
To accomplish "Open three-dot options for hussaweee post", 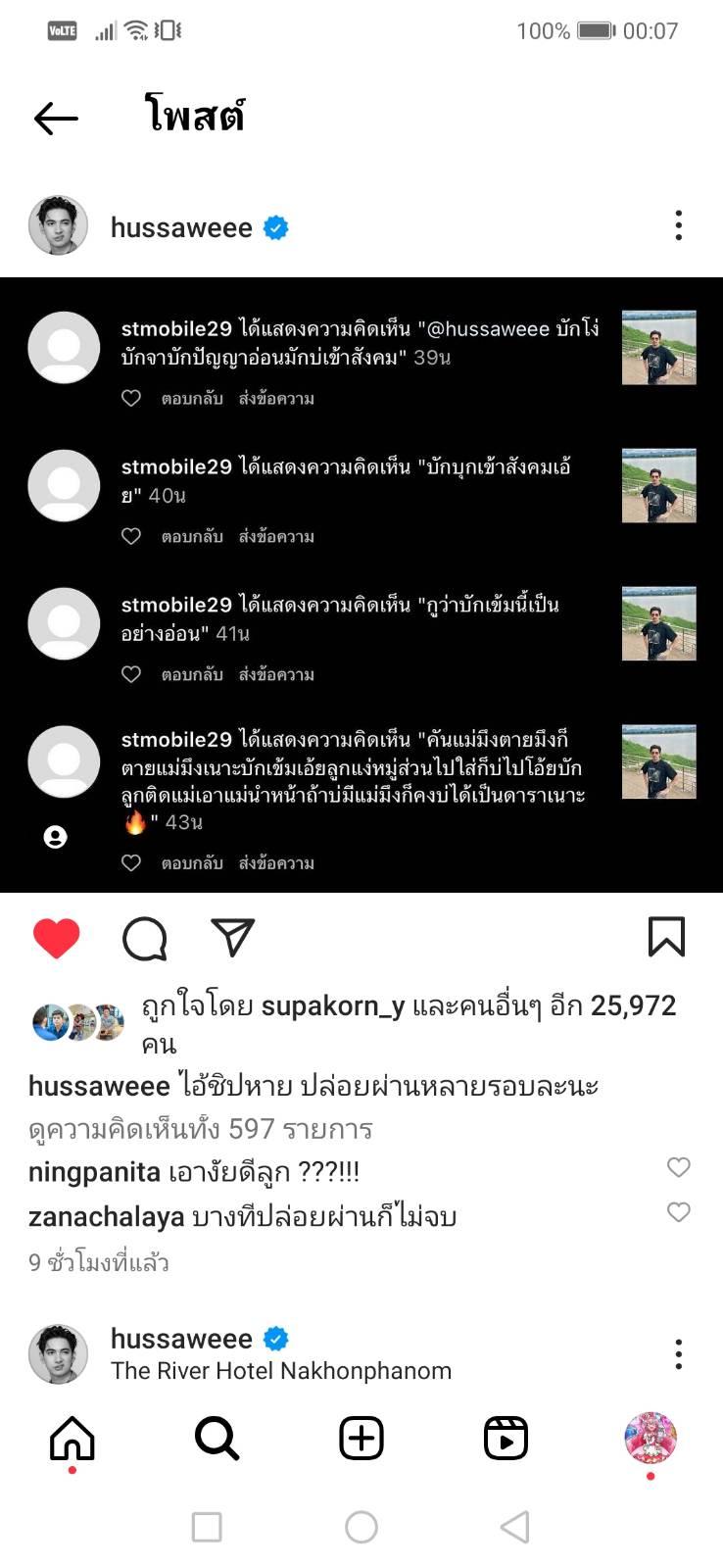I will click(678, 226).
